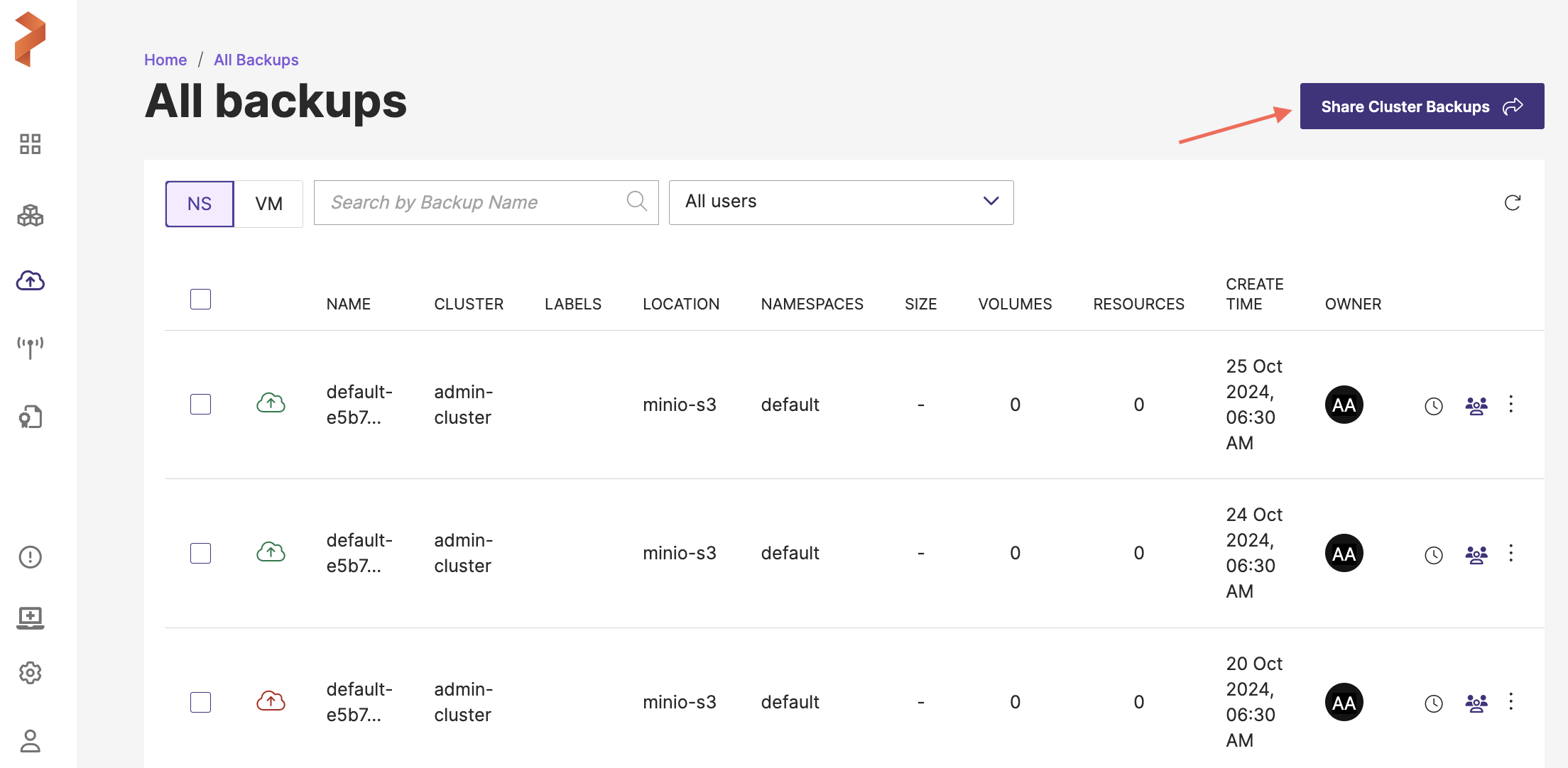The width and height of the screenshot is (1568, 768).
Task: Open the dashboard grid icon in sidebar
Action: point(30,144)
